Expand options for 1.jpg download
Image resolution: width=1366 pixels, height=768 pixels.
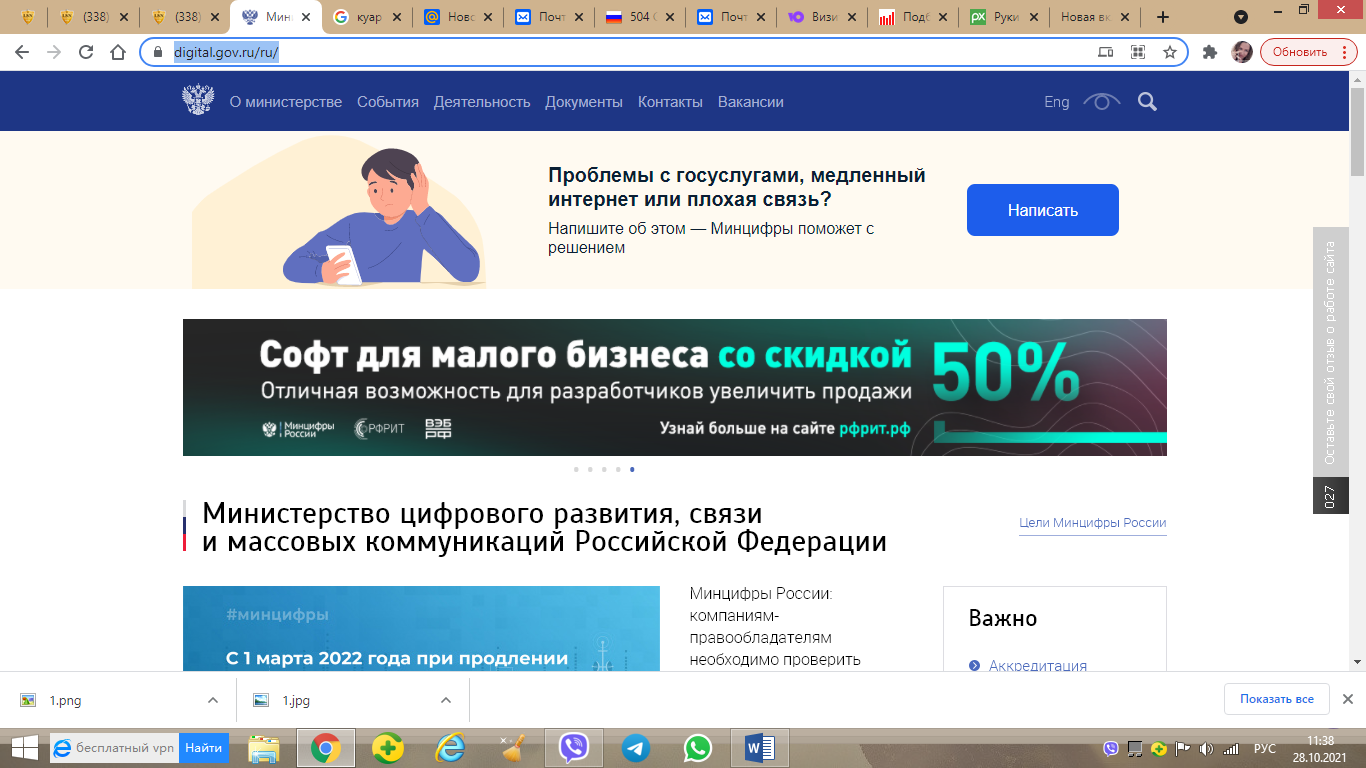[445, 700]
